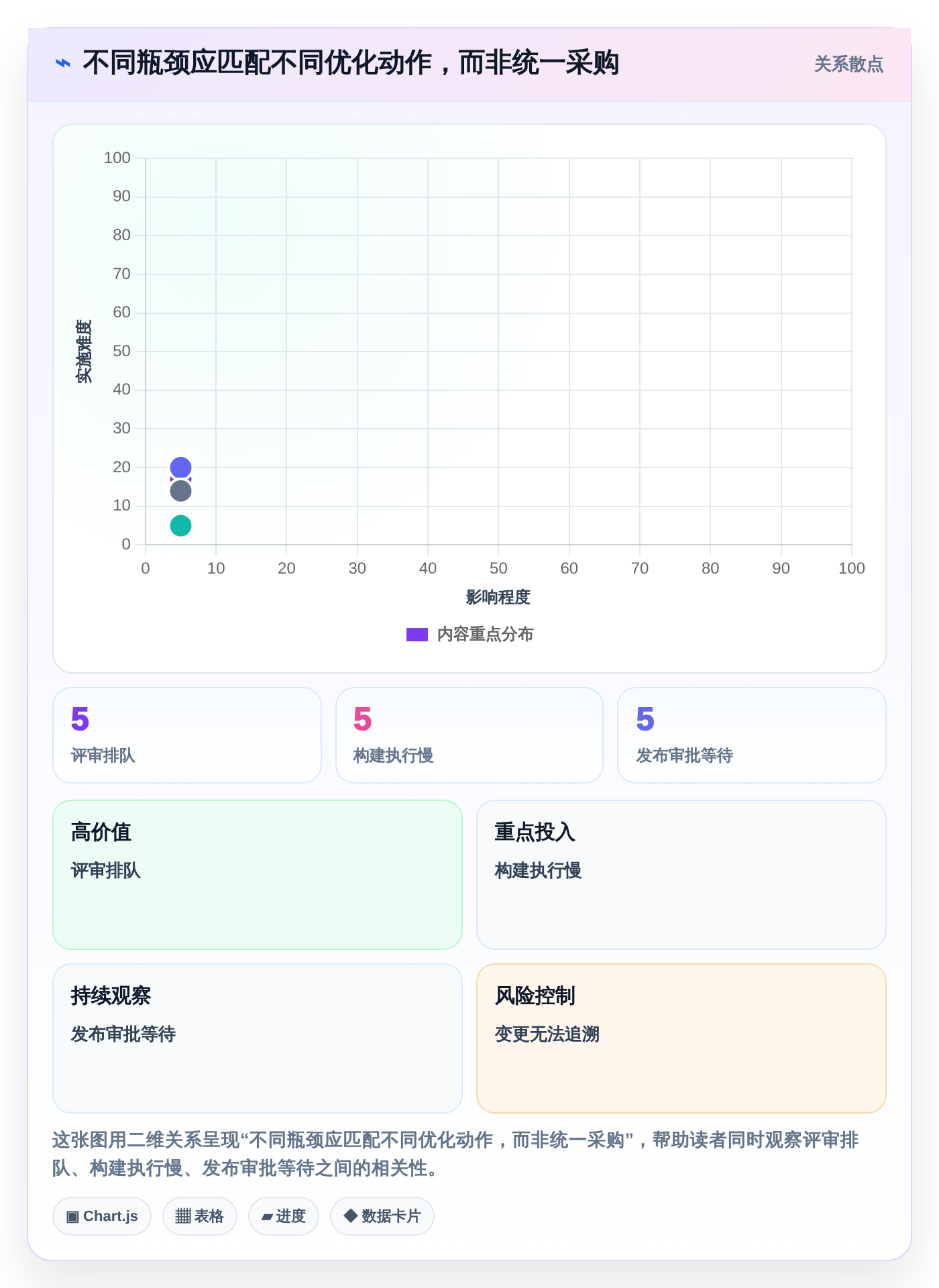Click the 影响程度 x-axis title
The width and height of the screenshot is (939, 1288).
pyautogui.click(x=498, y=597)
